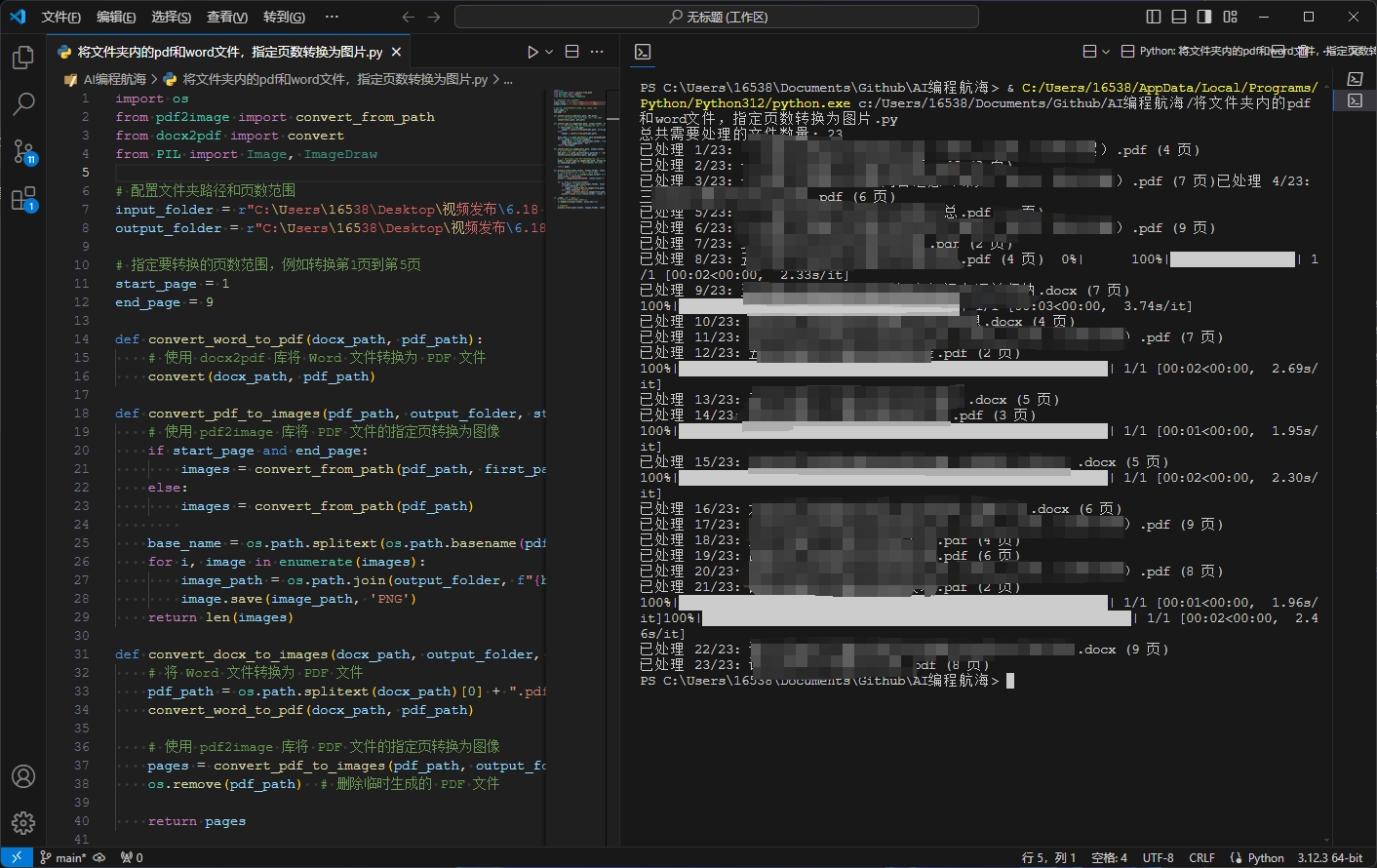Open overflow menu ellipsis in menu bar

coord(332,17)
